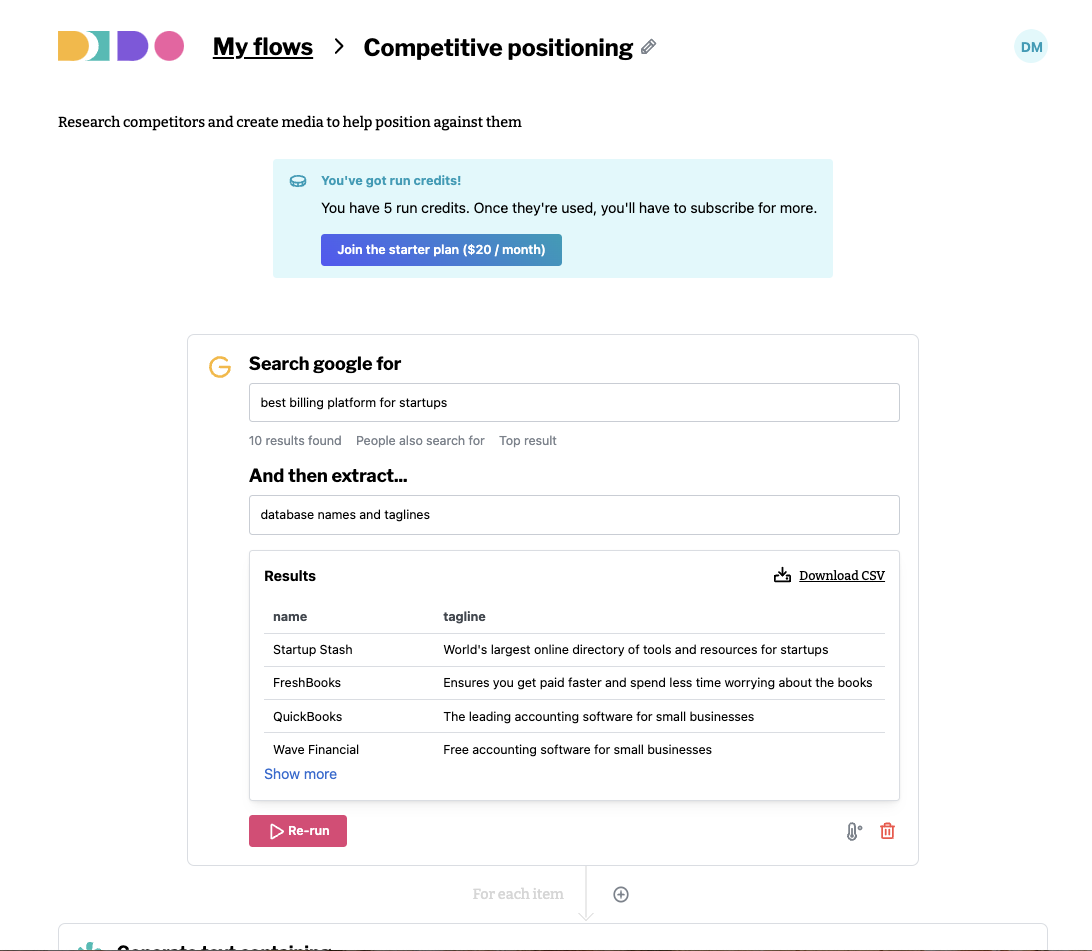The width and height of the screenshot is (1092, 951).
Task: Click the coin icon in credits banner
Action: [x=298, y=181]
